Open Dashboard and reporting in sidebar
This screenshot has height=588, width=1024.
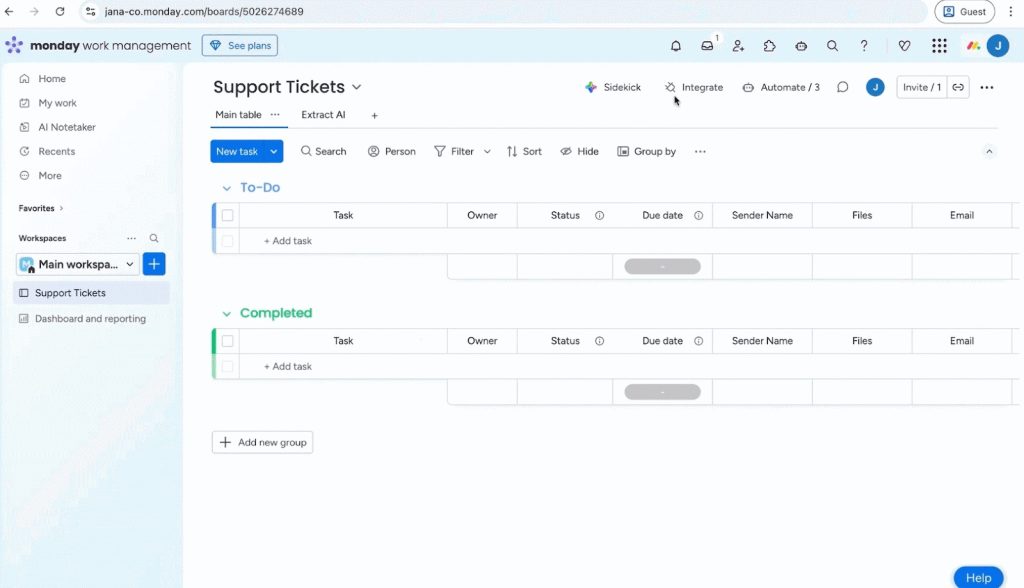[90, 319]
